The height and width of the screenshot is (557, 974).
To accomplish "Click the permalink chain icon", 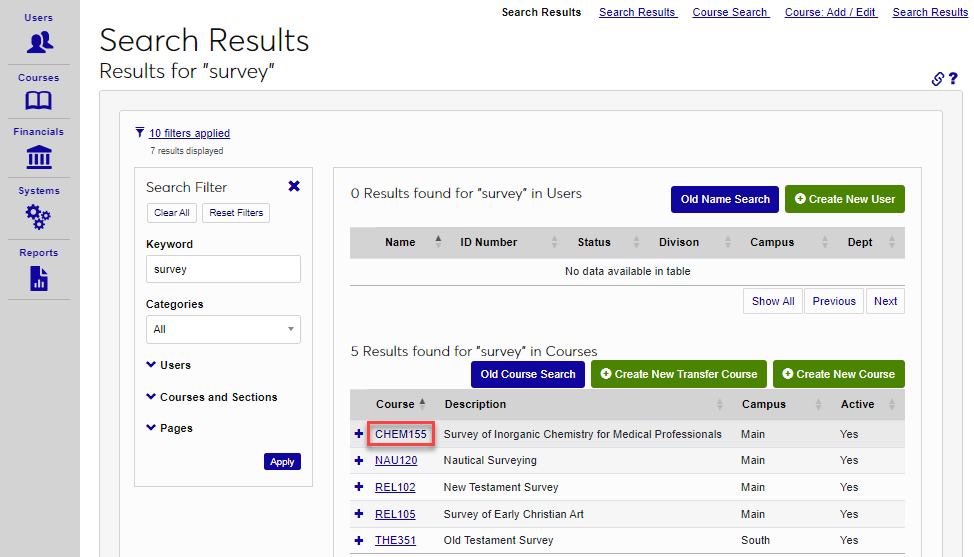I will [937, 79].
